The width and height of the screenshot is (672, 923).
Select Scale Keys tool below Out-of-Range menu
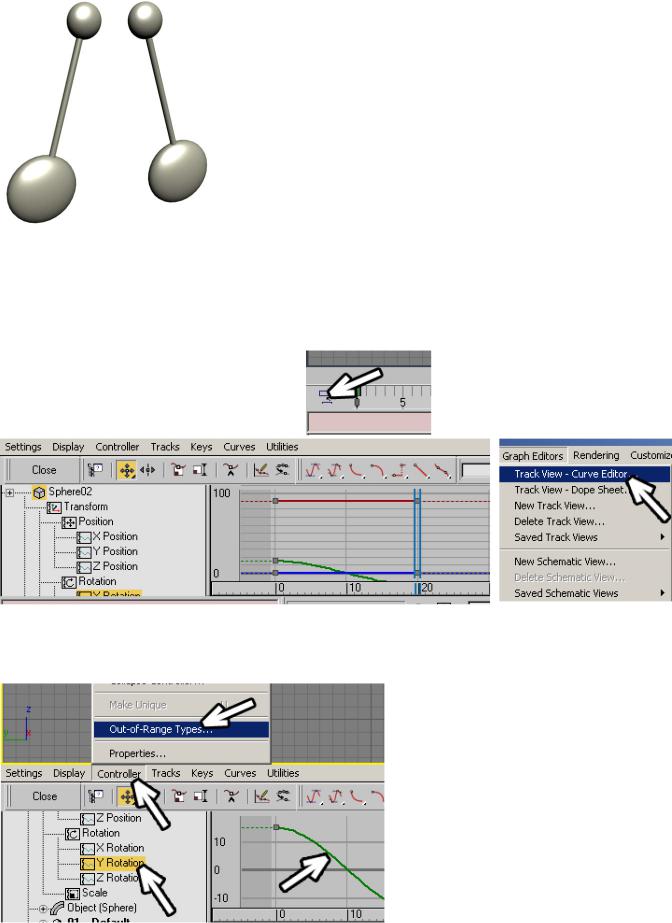tap(179, 796)
